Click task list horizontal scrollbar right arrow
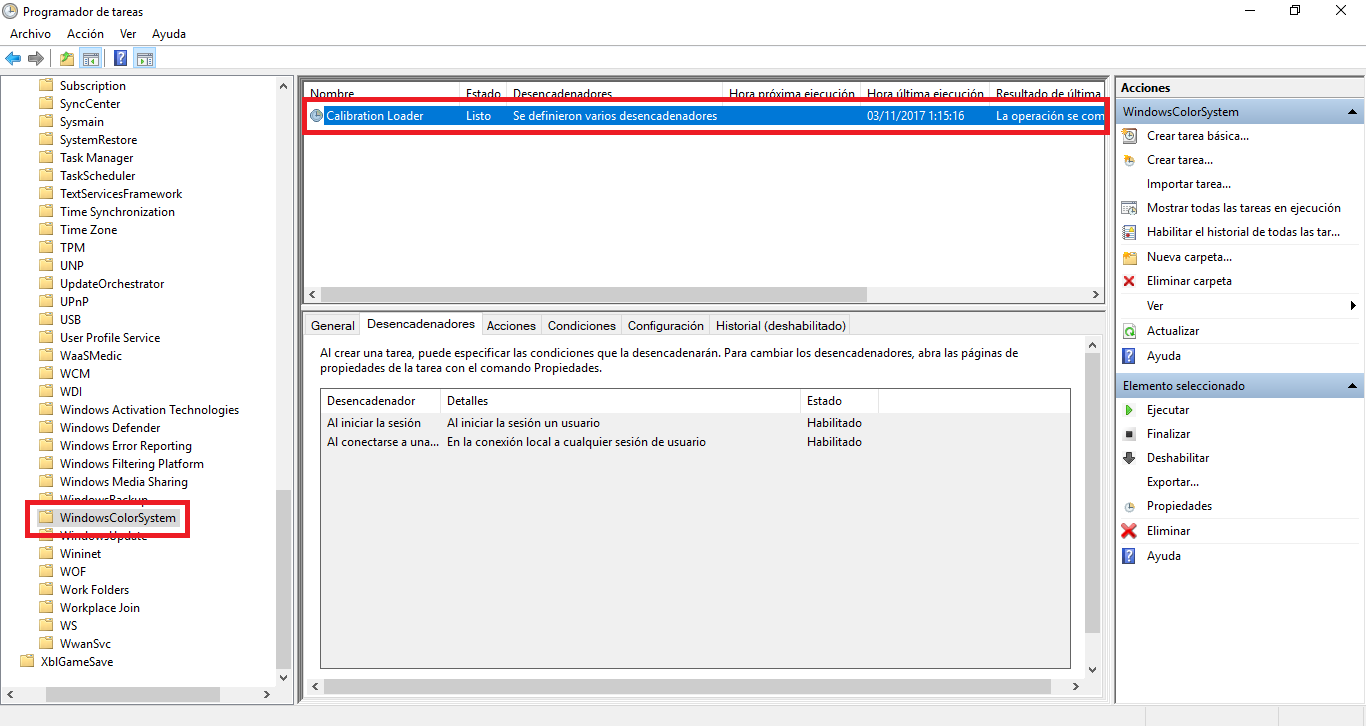This screenshot has width=1366, height=726. pyautogui.click(x=1096, y=295)
